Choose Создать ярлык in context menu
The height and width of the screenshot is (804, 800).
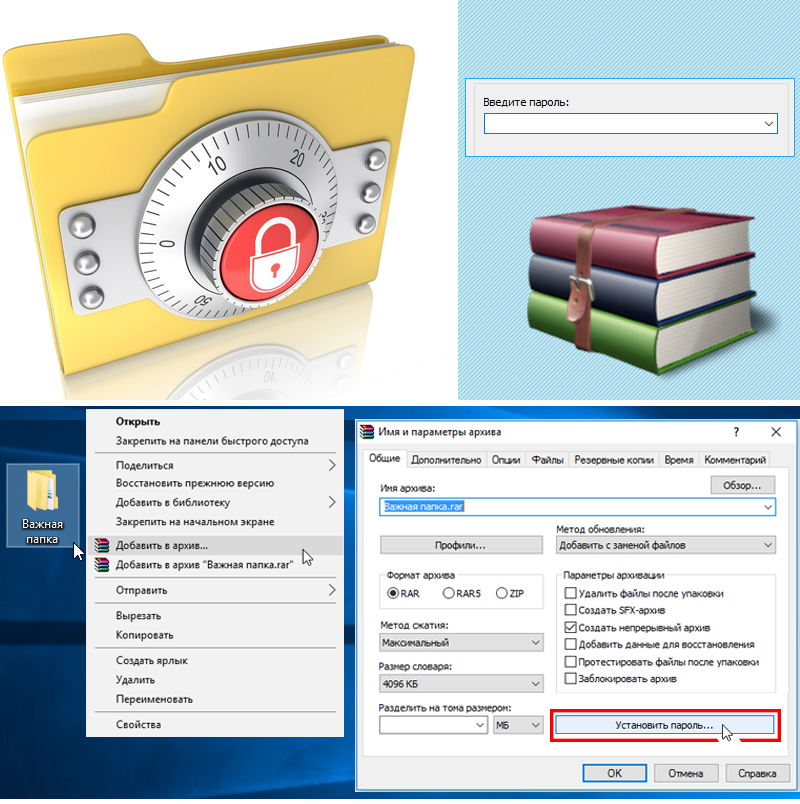[152, 660]
